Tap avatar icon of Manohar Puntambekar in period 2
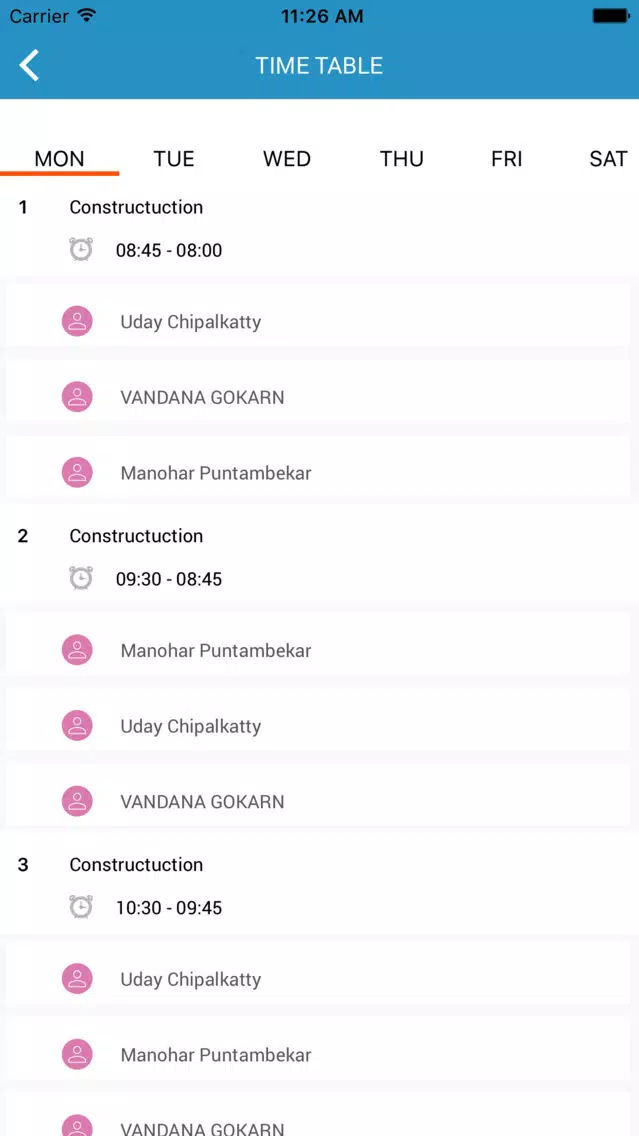 tap(77, 650)
